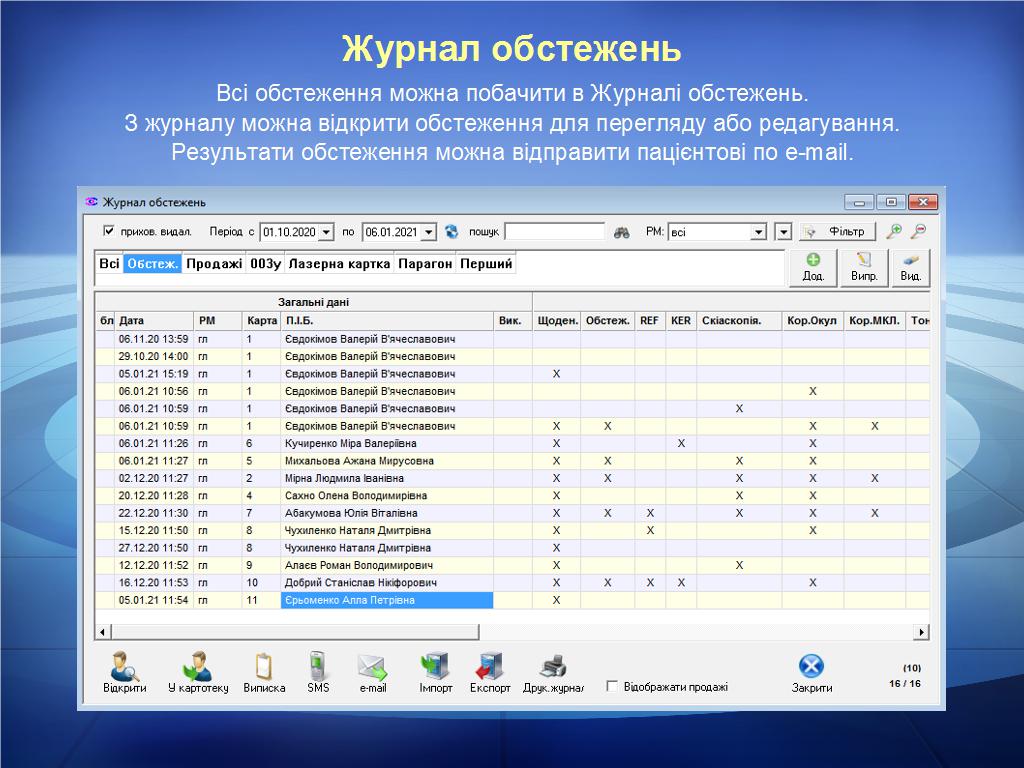Select the Лазерна картка tab
Viewport: 1024px width, 768px height.
(x=340, y=264)
